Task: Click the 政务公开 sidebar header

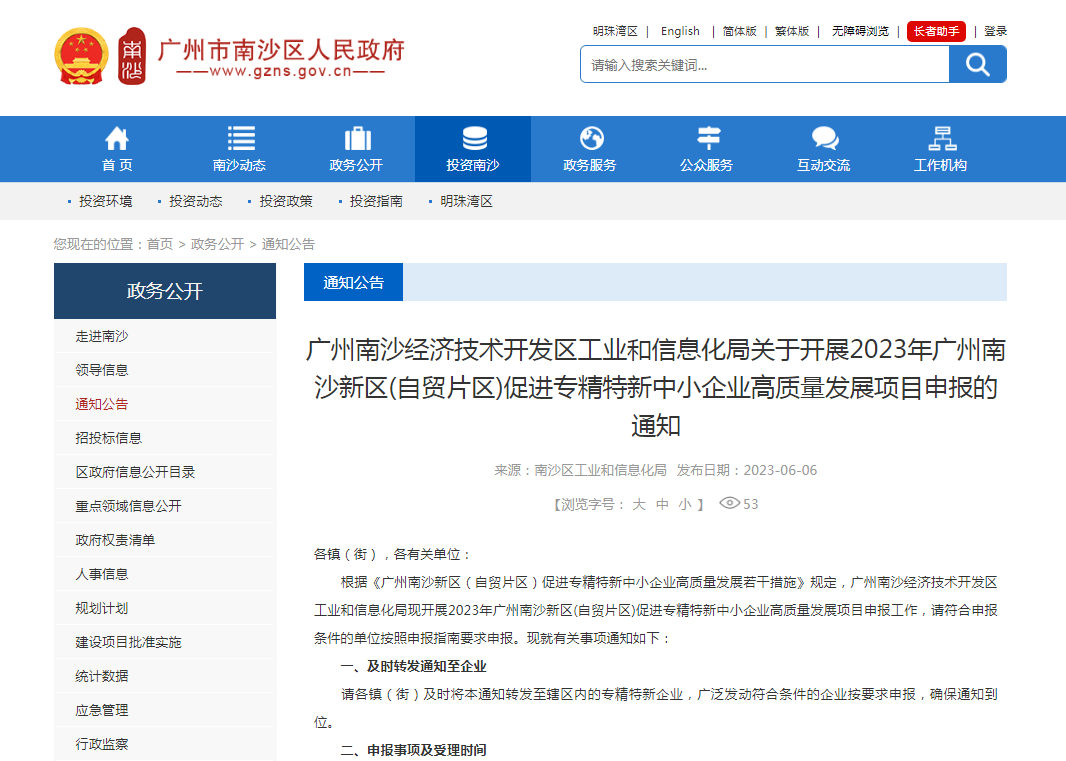Action: 165,291
